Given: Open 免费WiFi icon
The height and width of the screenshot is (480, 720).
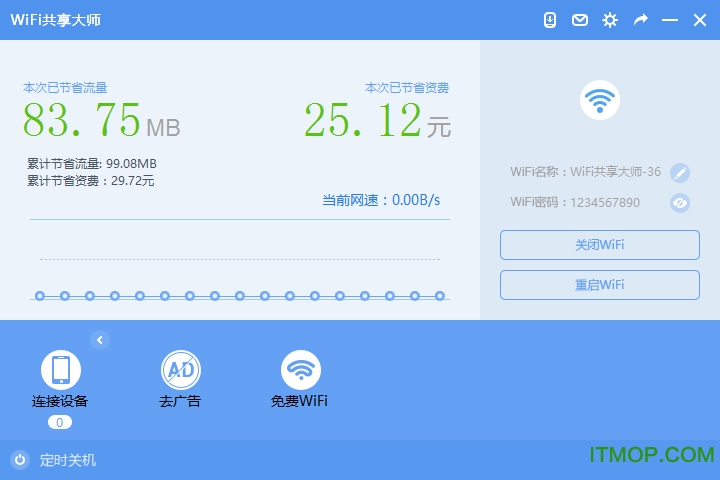Looking at the screenshot, I should tap(300, 370).
